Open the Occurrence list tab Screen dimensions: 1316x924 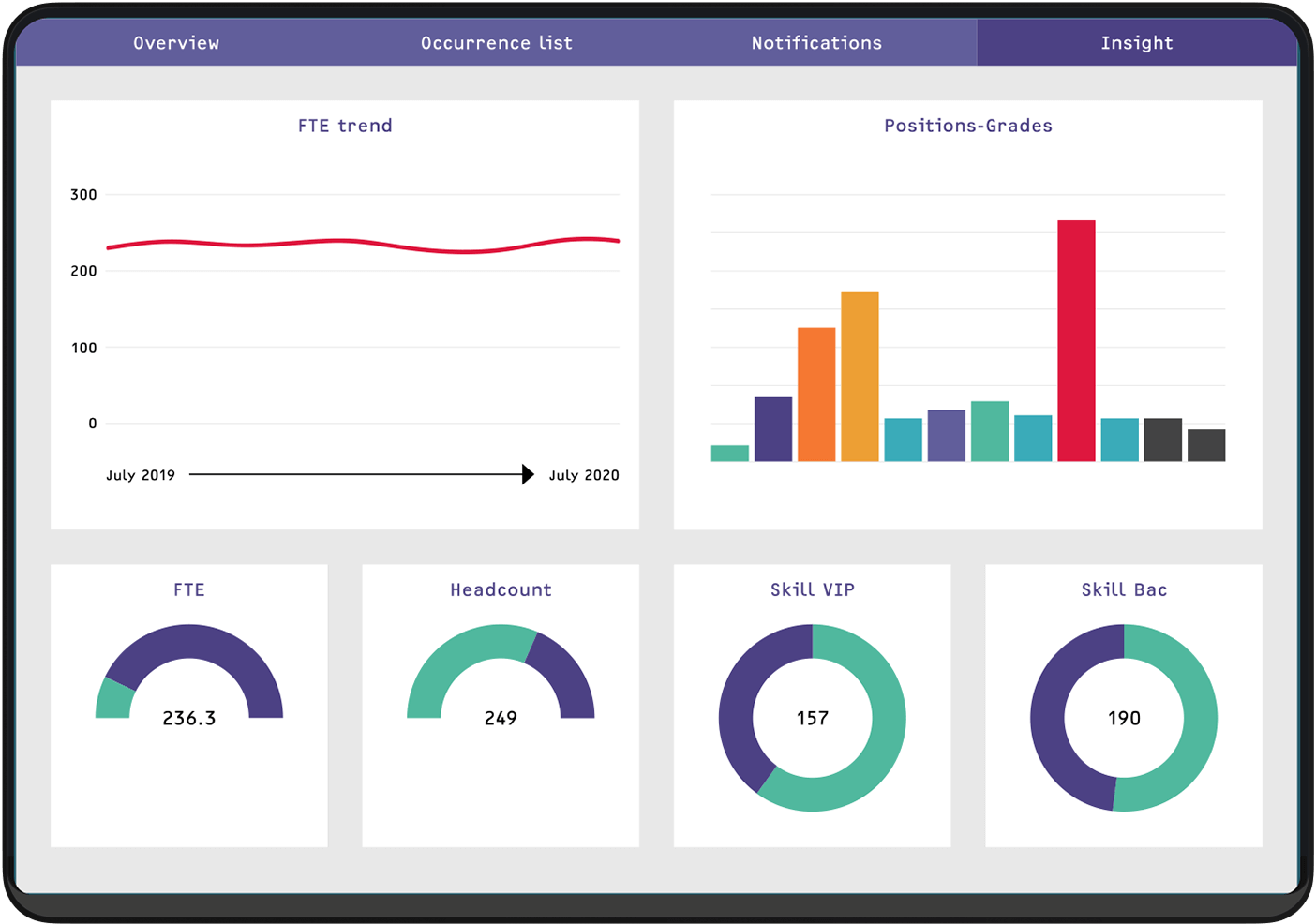[x=496, y=43]
